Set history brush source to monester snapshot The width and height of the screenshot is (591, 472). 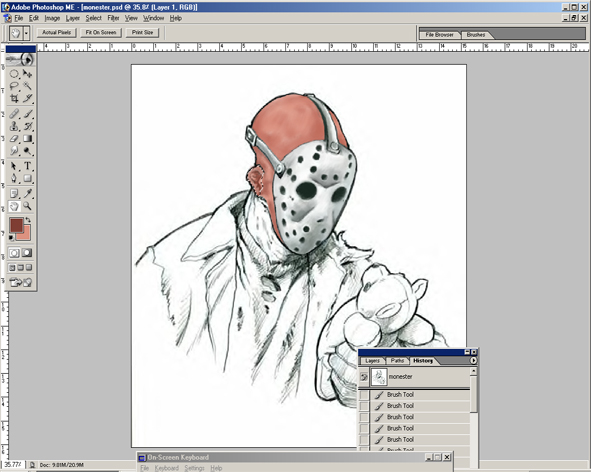click(x=363, y=377)
